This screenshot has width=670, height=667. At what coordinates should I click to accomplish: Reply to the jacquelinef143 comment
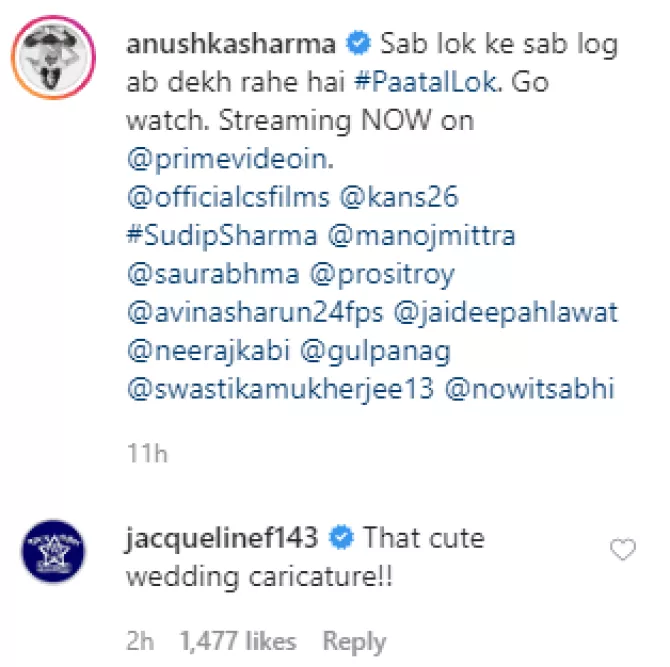click(x=355, y=642)
